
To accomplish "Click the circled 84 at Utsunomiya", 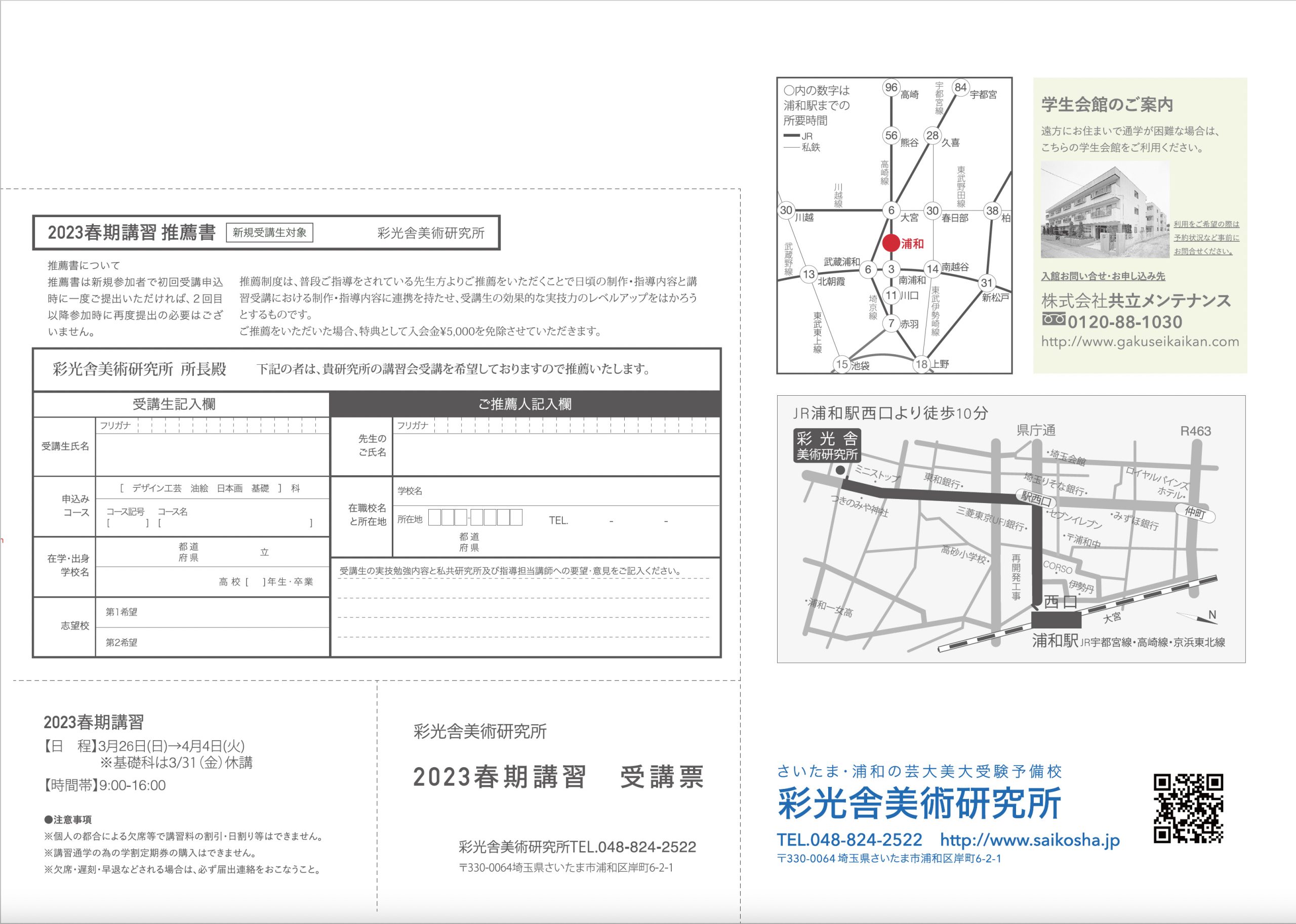I will [x=961, y=88].
